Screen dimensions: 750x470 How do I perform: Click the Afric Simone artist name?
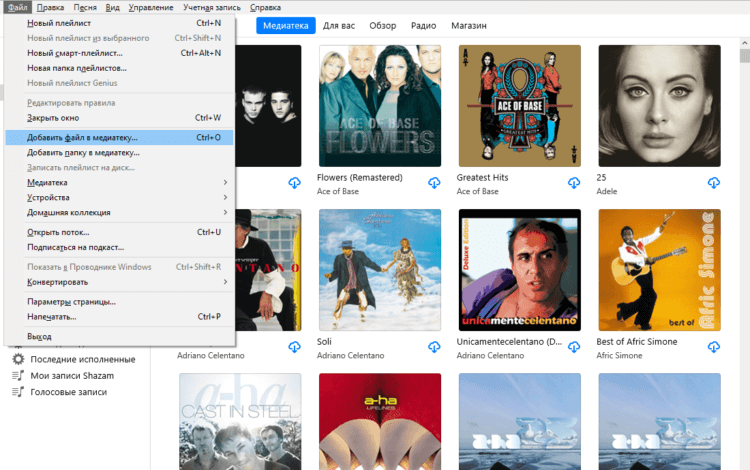tap(619, 356)
